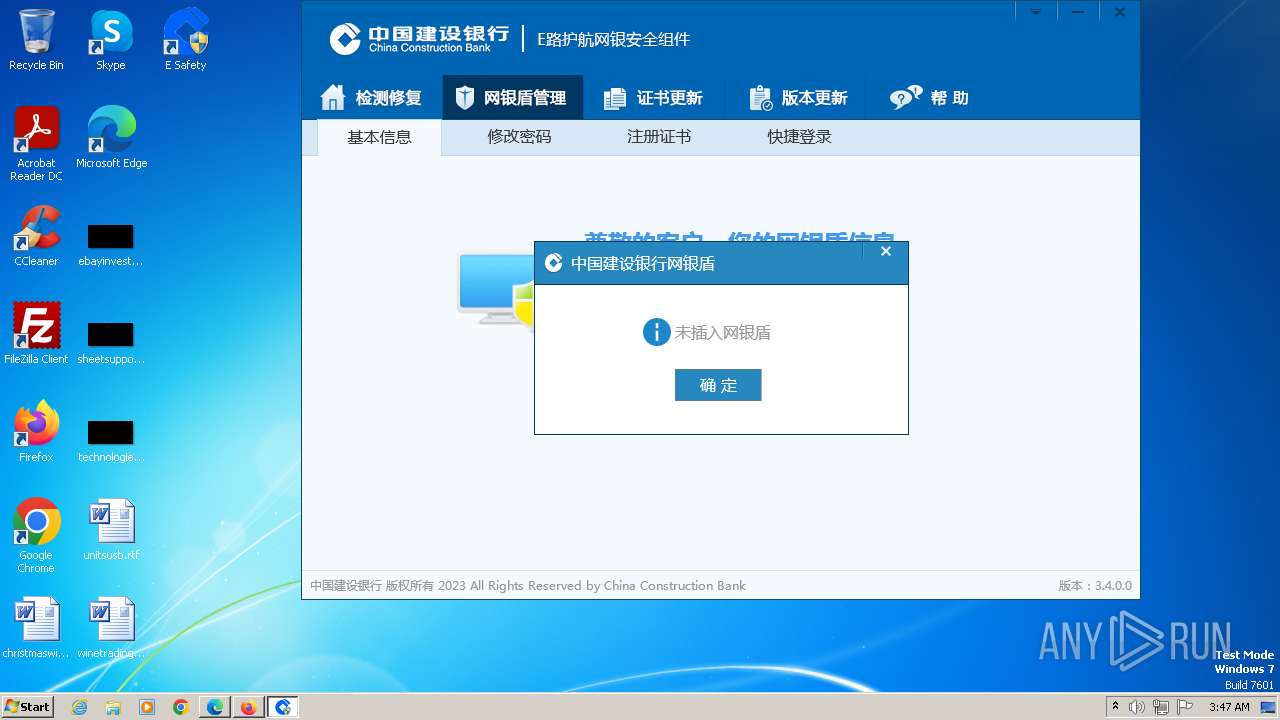Viewport: 1280px width, 720px height.
Task: Open Chrome from the taskbar
Action: click(x=181, y=707)
